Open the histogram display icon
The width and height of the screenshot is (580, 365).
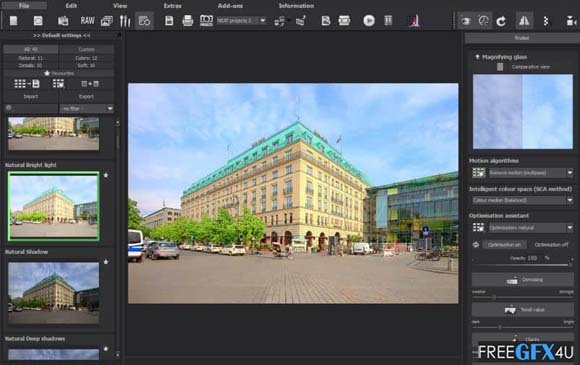[414, 21]
